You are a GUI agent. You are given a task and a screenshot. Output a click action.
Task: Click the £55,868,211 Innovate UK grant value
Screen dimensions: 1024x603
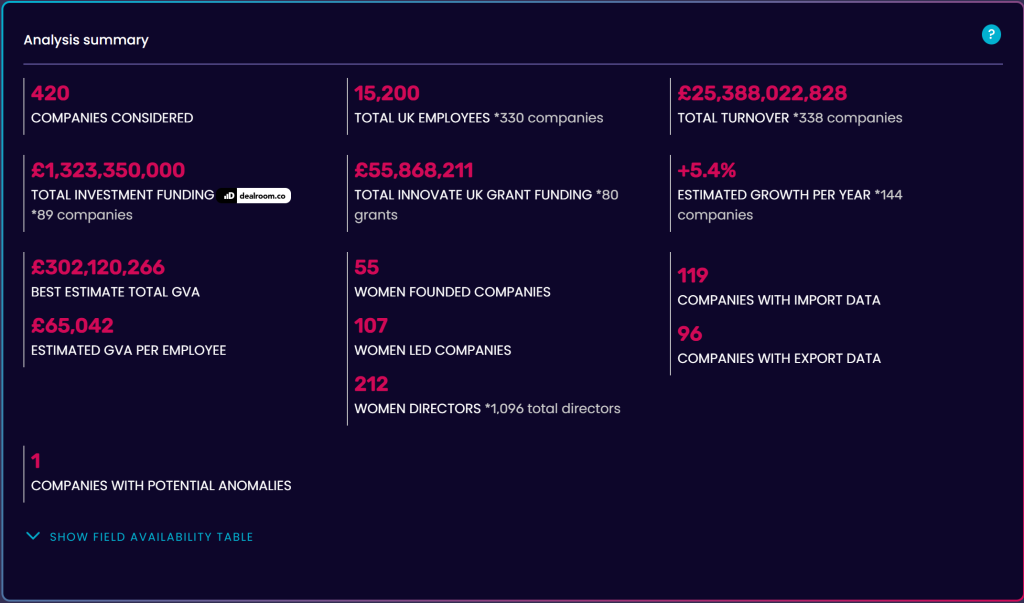coord(414,171)
